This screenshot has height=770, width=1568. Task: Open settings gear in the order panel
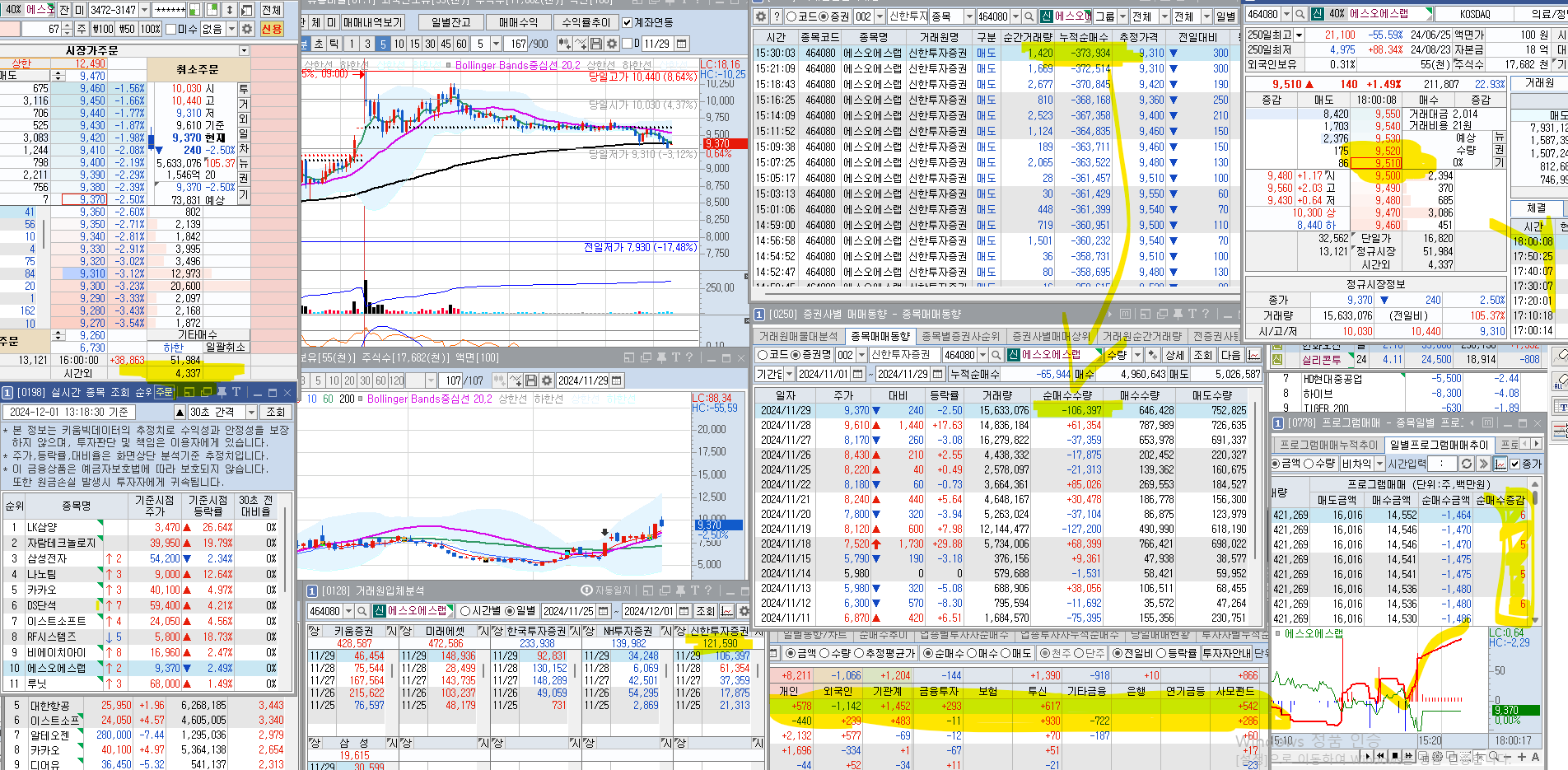[247, 29]
